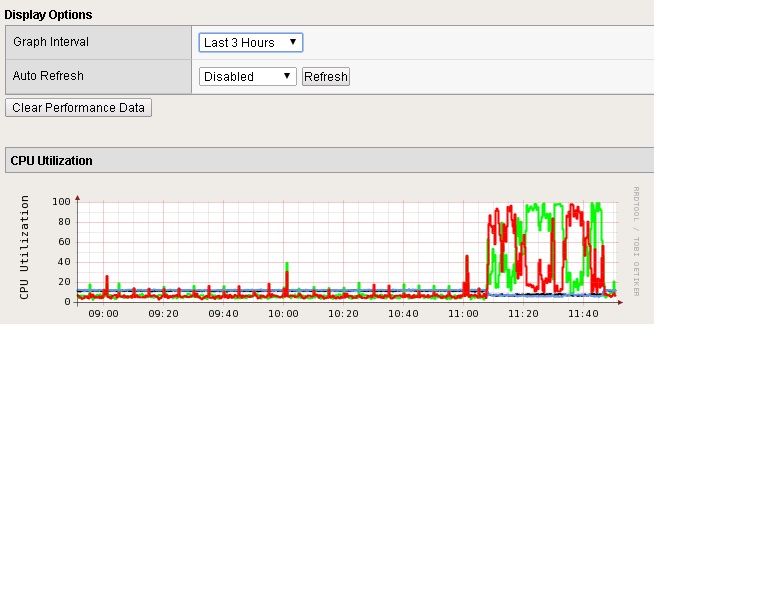Image resolution: width=768 pixels, height=614 pixels.
Task: Click the 11:00 time label on graph
Action: coord(463,314)
